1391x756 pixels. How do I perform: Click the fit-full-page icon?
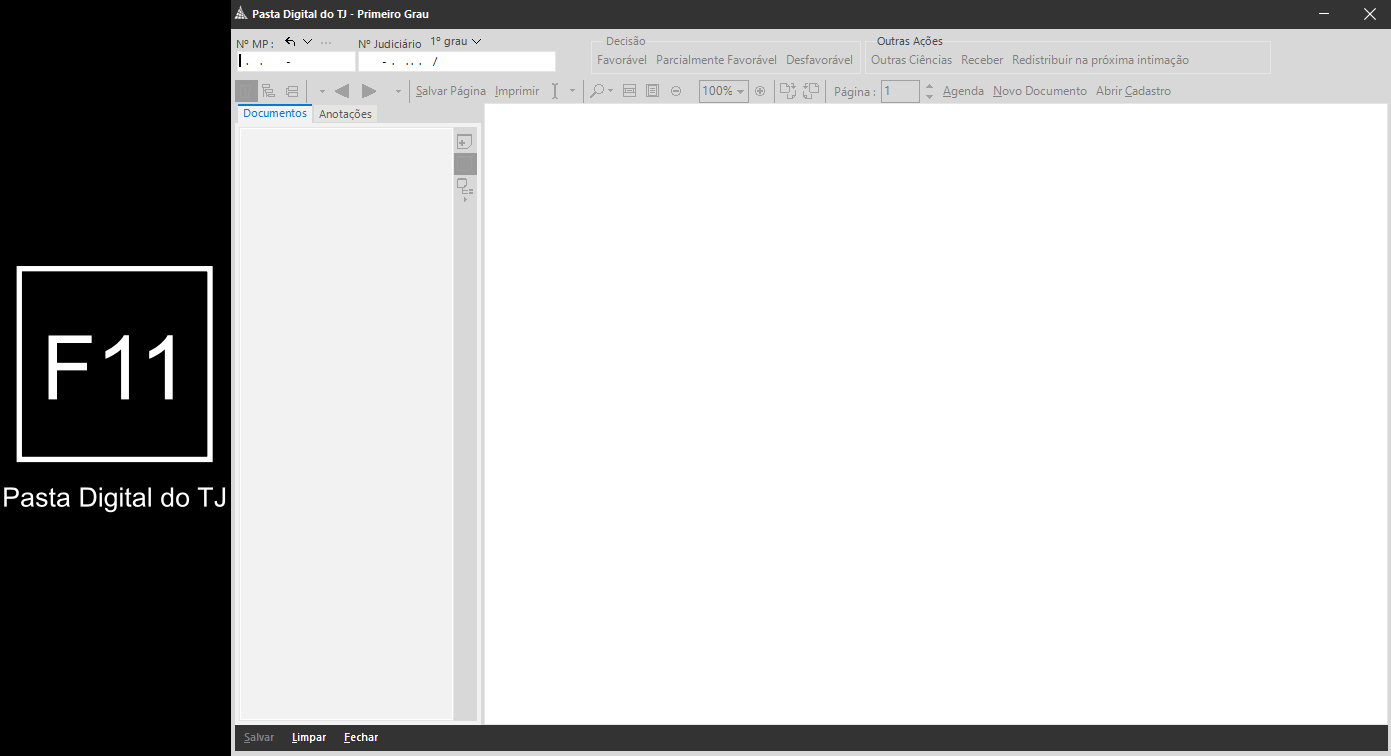pyautogui.click(x=652, y=91)
